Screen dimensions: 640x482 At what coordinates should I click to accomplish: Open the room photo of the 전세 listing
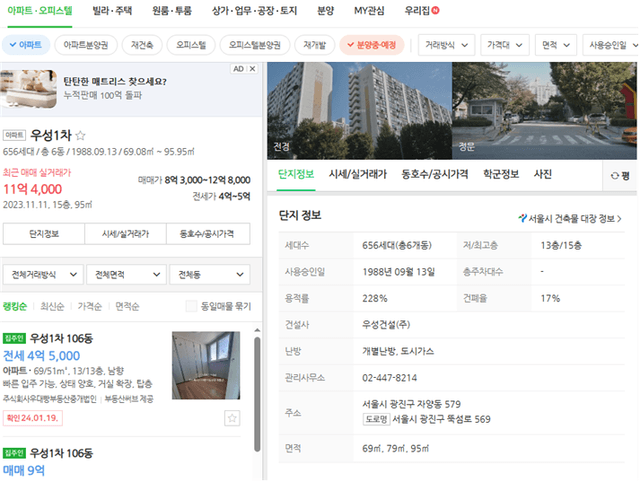(206, 365)
